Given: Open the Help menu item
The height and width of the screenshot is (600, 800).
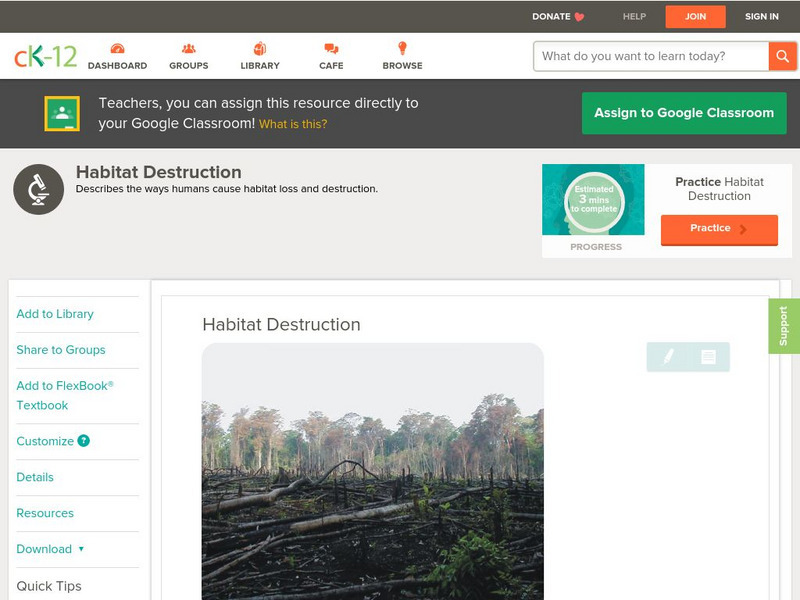Looking at the screenshot, I should pos(634,16).
